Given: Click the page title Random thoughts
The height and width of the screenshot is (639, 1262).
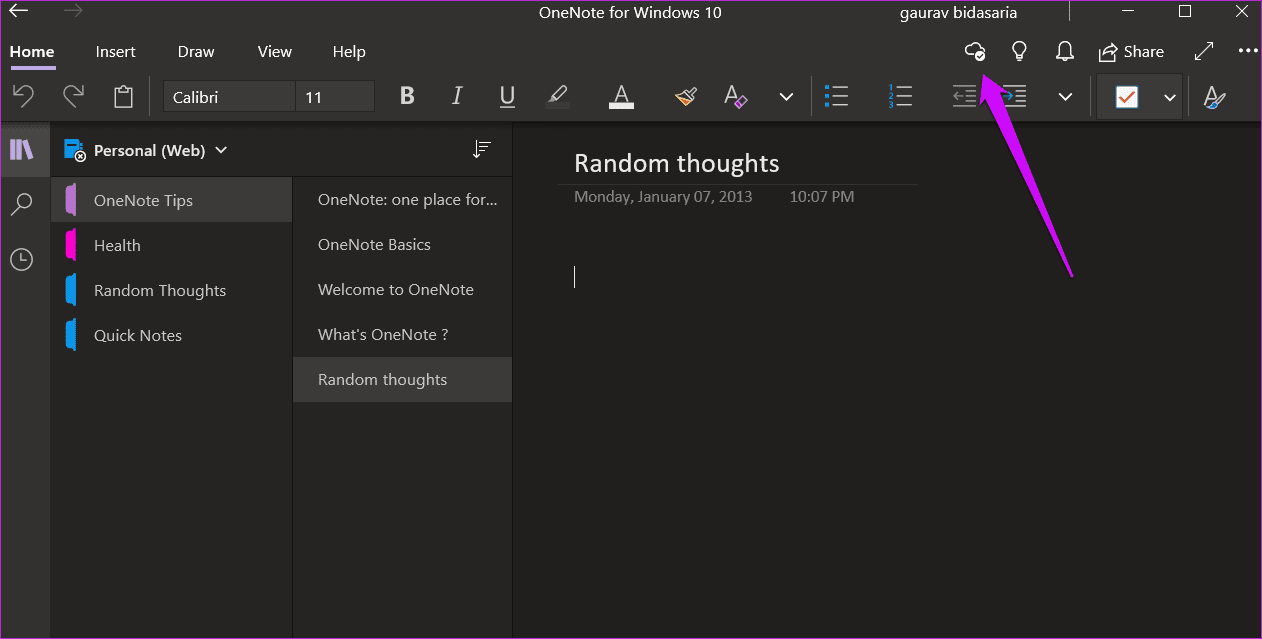Looking at the screenshot, I should pos(677,163).
